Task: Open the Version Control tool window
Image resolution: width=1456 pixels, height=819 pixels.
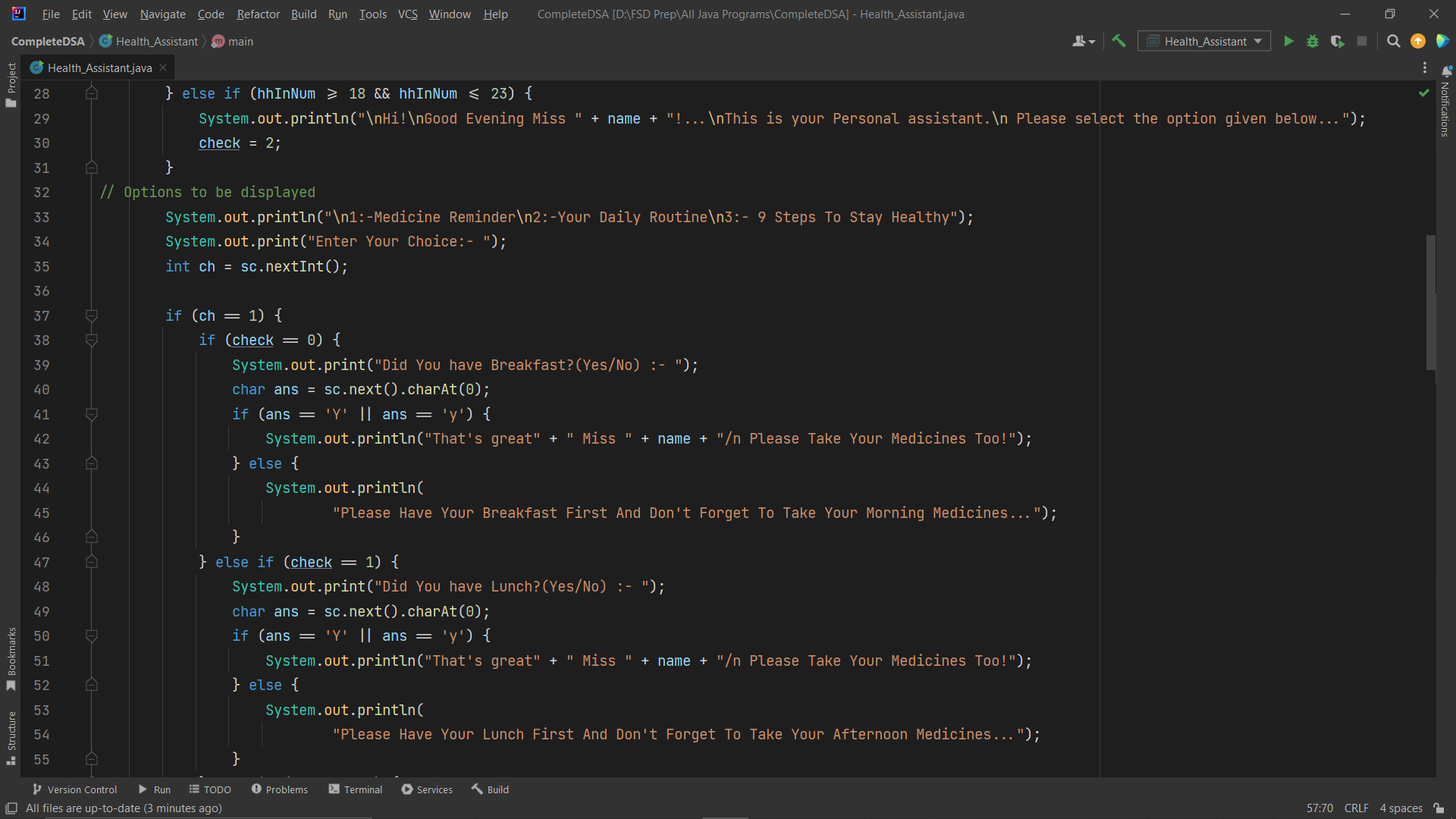Action: [x=74, y=789]
